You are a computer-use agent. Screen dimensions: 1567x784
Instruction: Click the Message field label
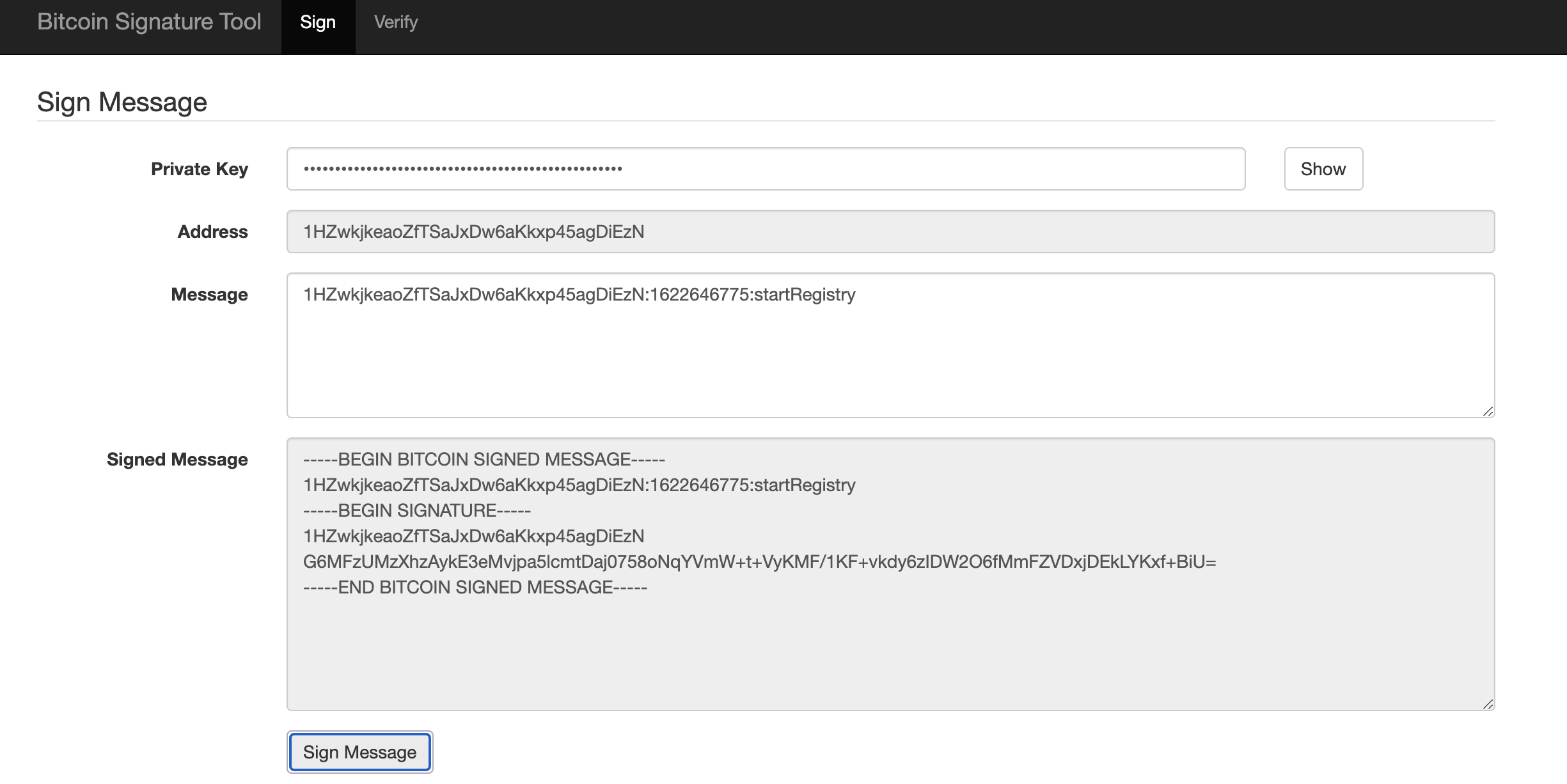(209, 294)
